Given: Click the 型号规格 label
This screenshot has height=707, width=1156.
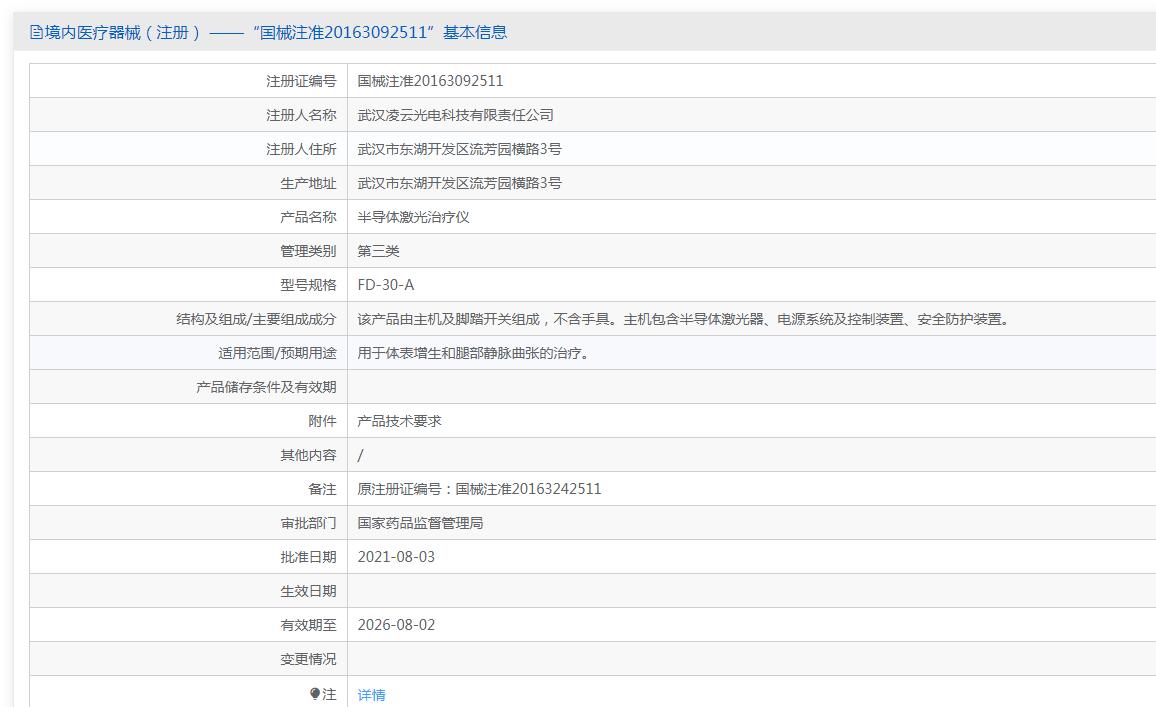Looking at the screenshot, I should click(x=308, y=285).
